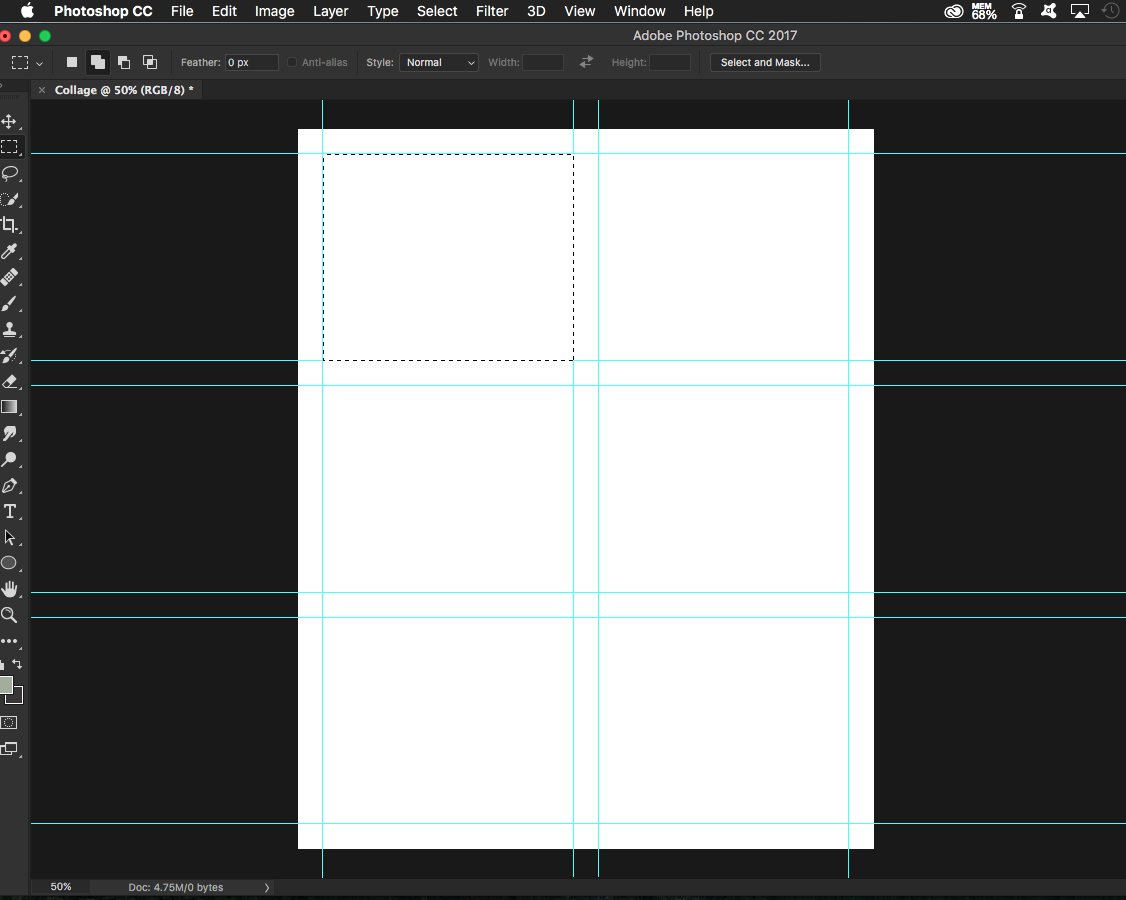Open the Filter menu

point(492,11)
